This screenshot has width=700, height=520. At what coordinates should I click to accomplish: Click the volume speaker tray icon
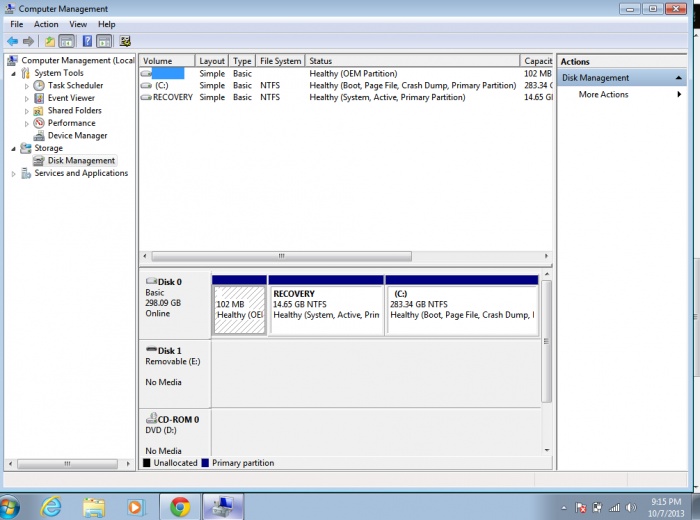coord(631,508)
